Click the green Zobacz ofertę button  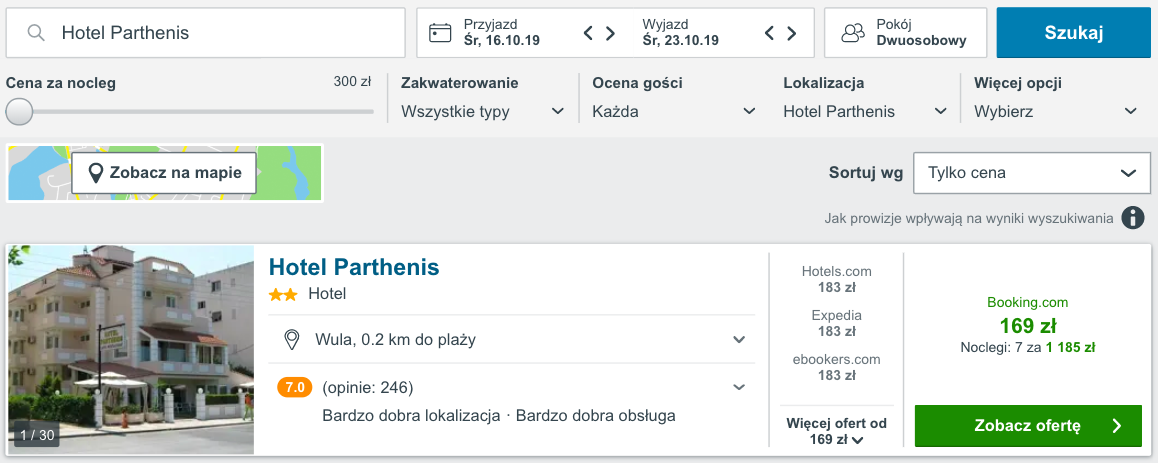1028,426
